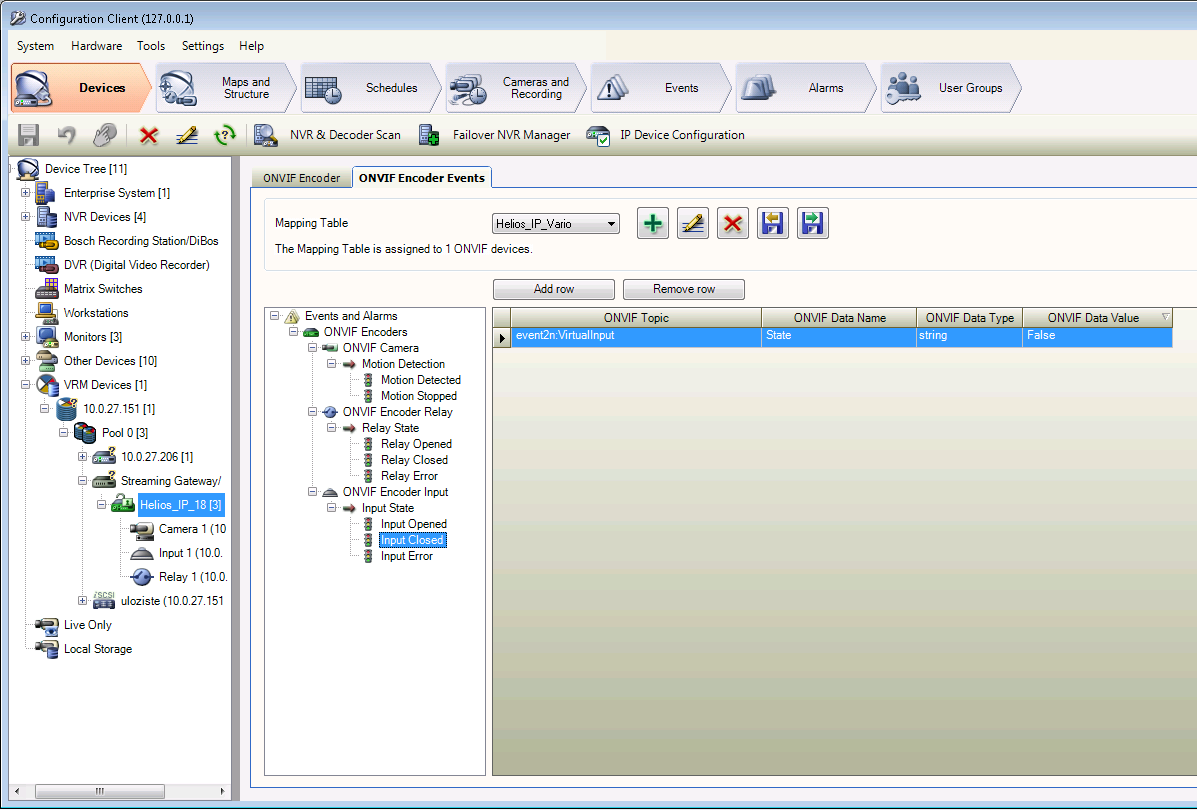
Task: Click the red X delete toolbar icon
Action: [149, 135]
